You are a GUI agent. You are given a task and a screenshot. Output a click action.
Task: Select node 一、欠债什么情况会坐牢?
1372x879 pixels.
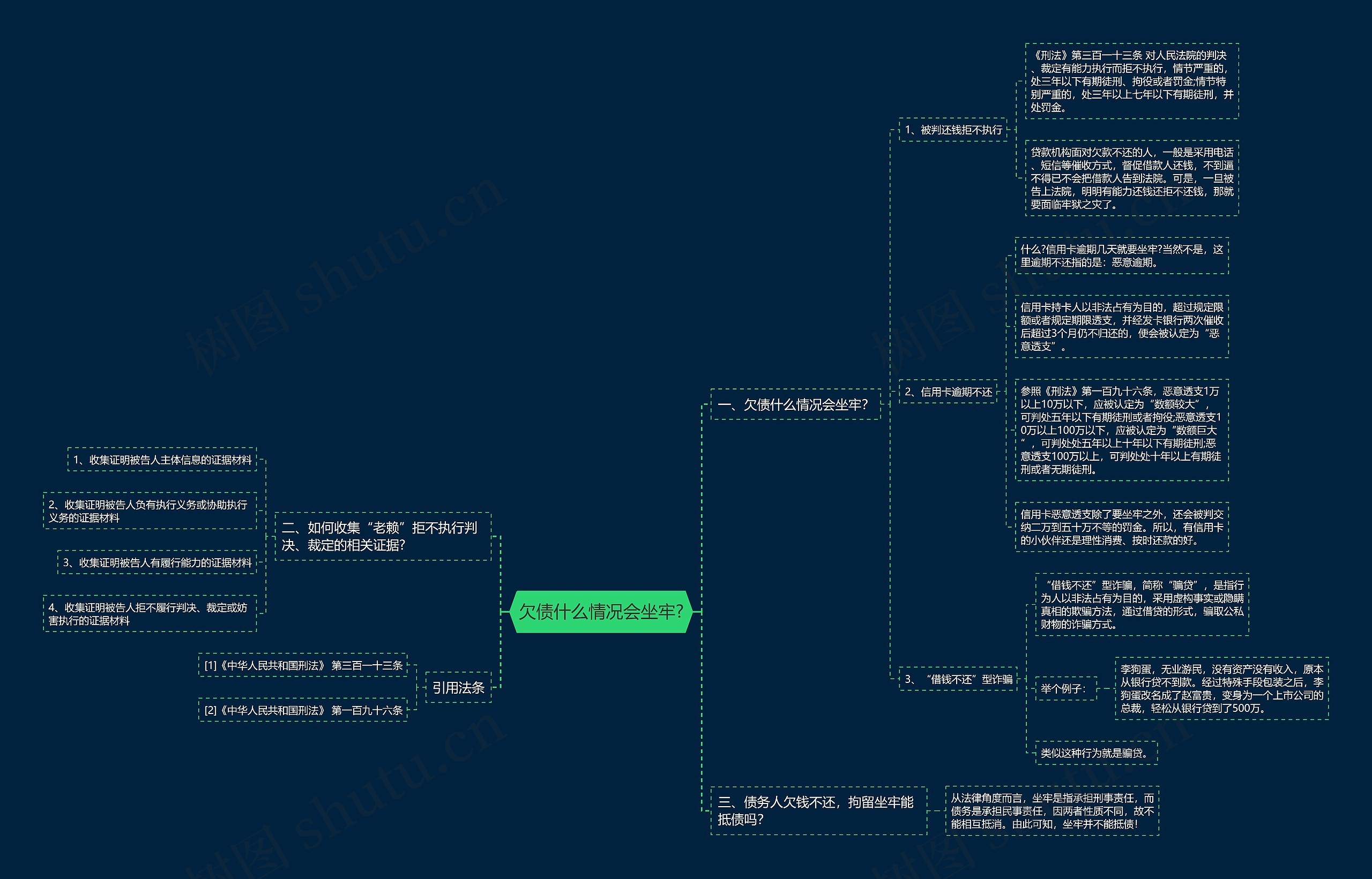tap(795, 404)
